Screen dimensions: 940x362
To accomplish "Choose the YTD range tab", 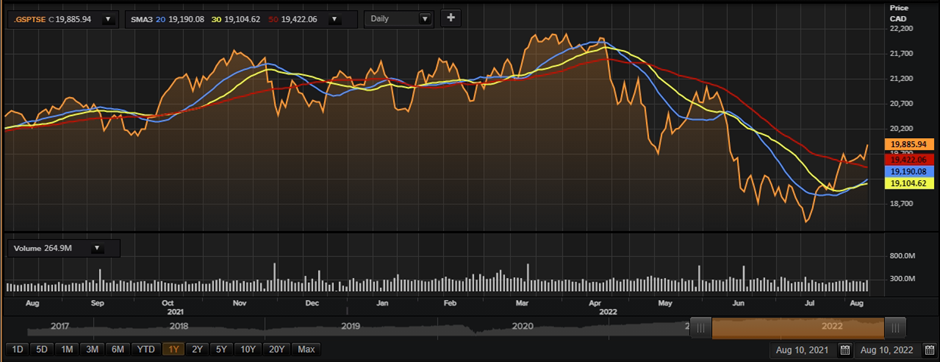I will [x=146, y=349].
